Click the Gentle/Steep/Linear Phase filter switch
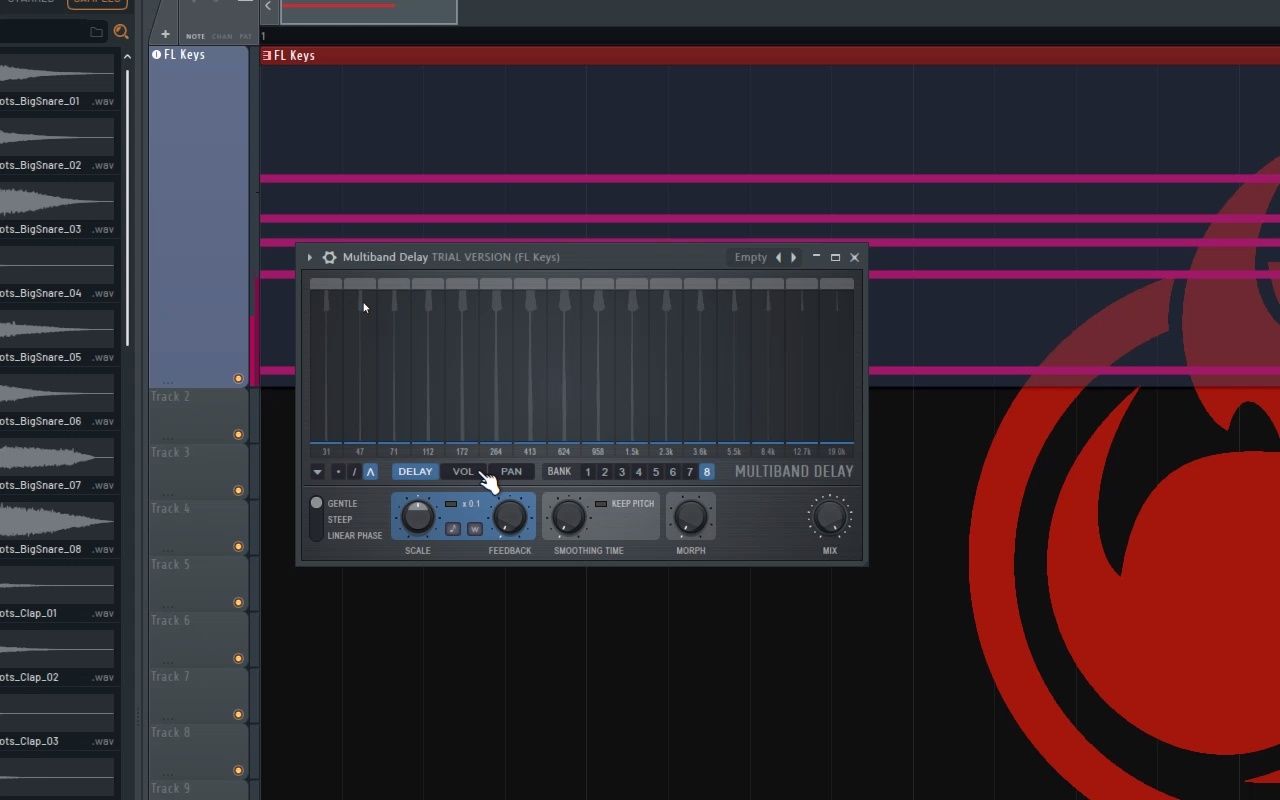Viewport: 1280px width, 800px height. pyautogui.click(x=316, y=518)
